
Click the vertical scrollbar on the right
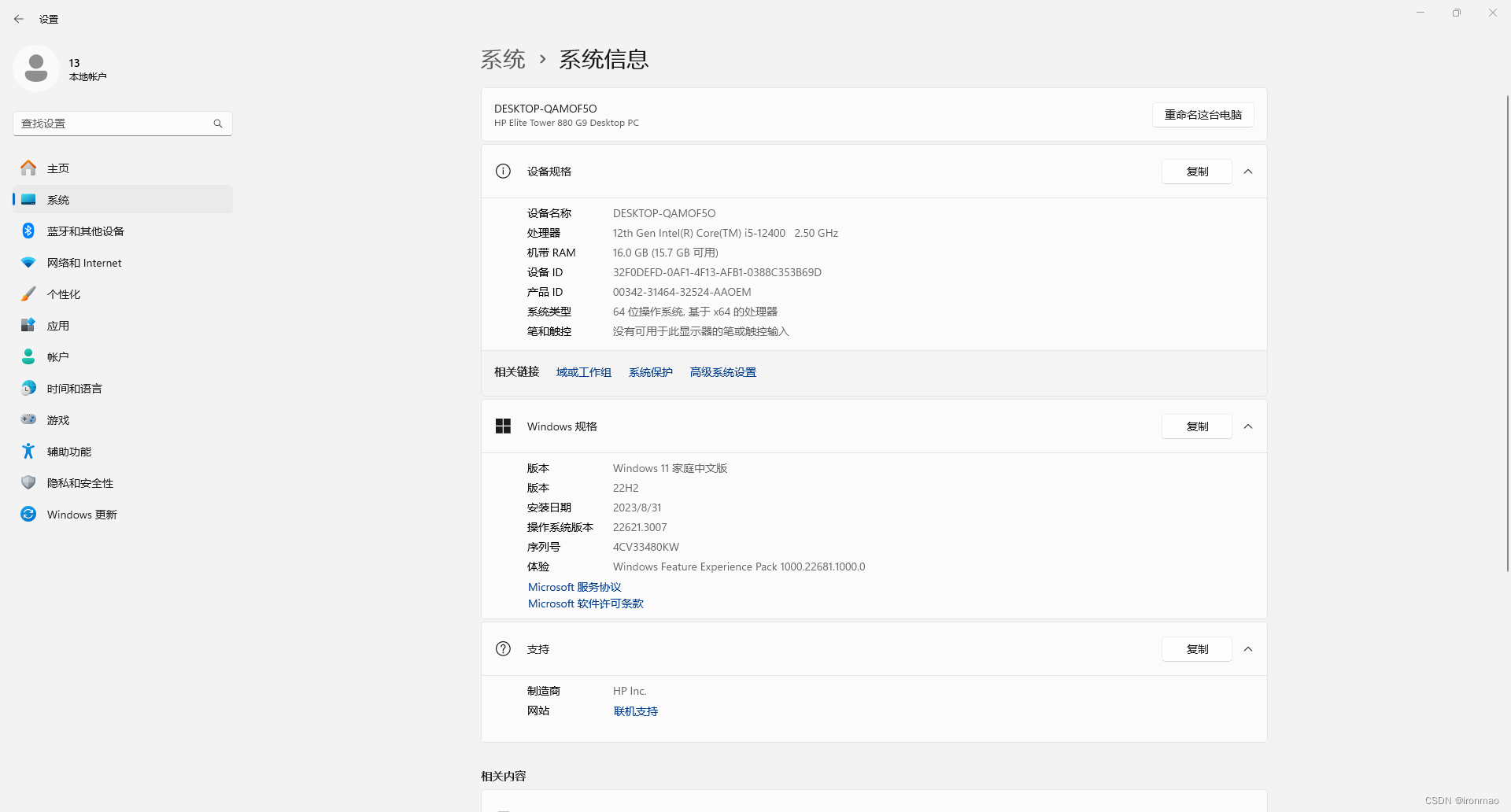(1508, 333)
